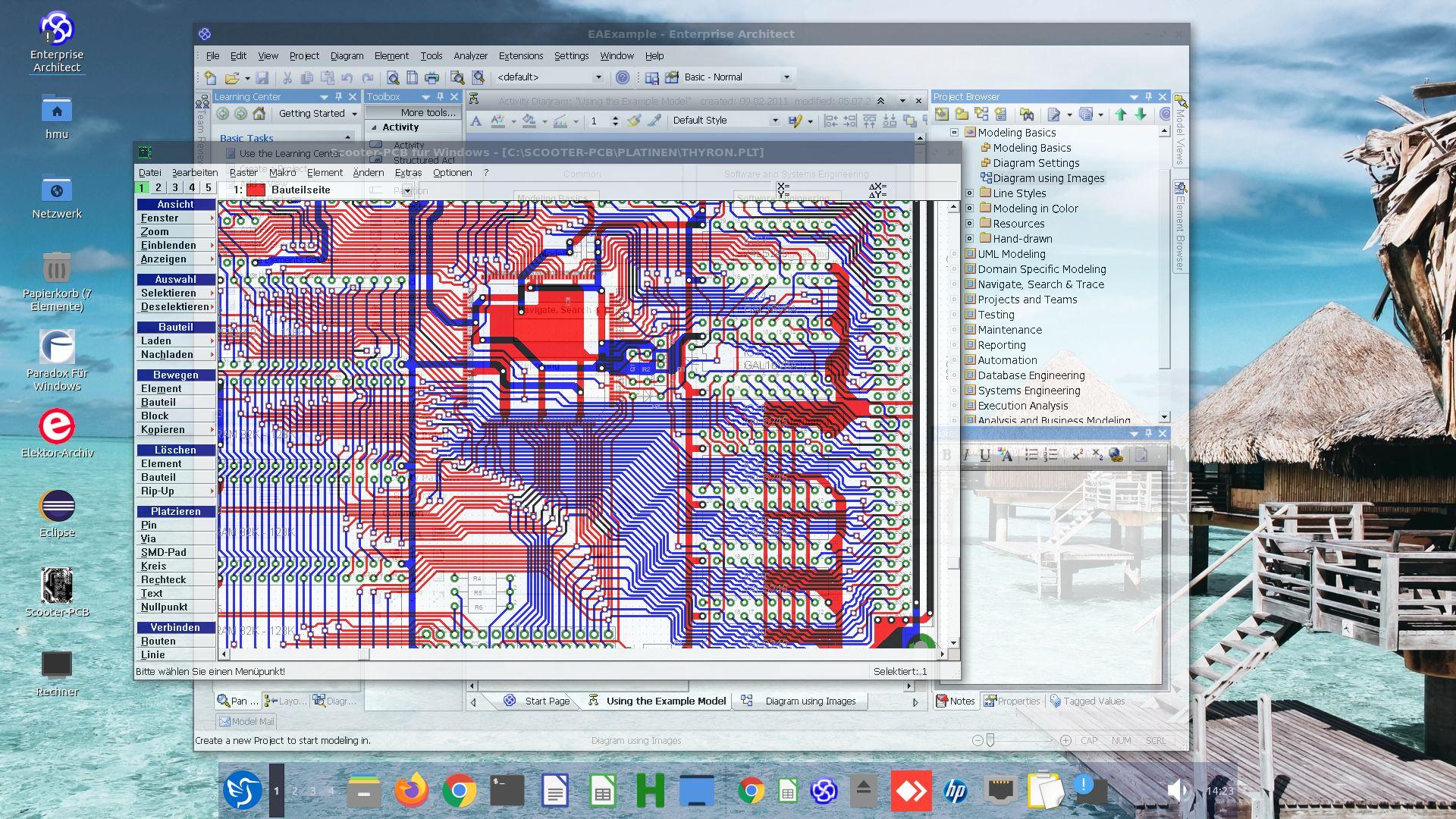Click the Find in Project binoculars icon
Viewport: 1456px width, 819px height.
[1027, 115]
